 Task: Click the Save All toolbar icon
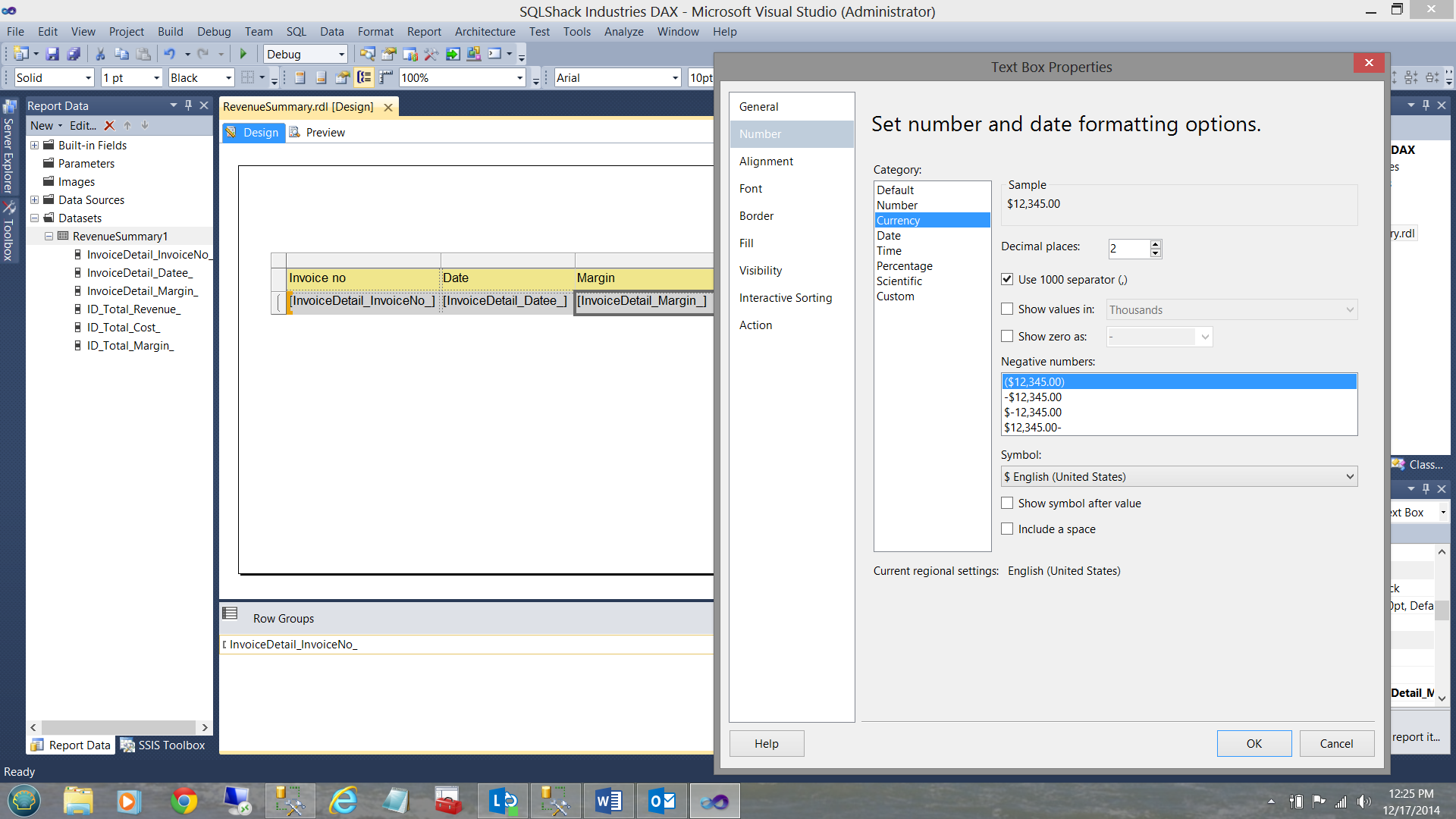point(74,54)
